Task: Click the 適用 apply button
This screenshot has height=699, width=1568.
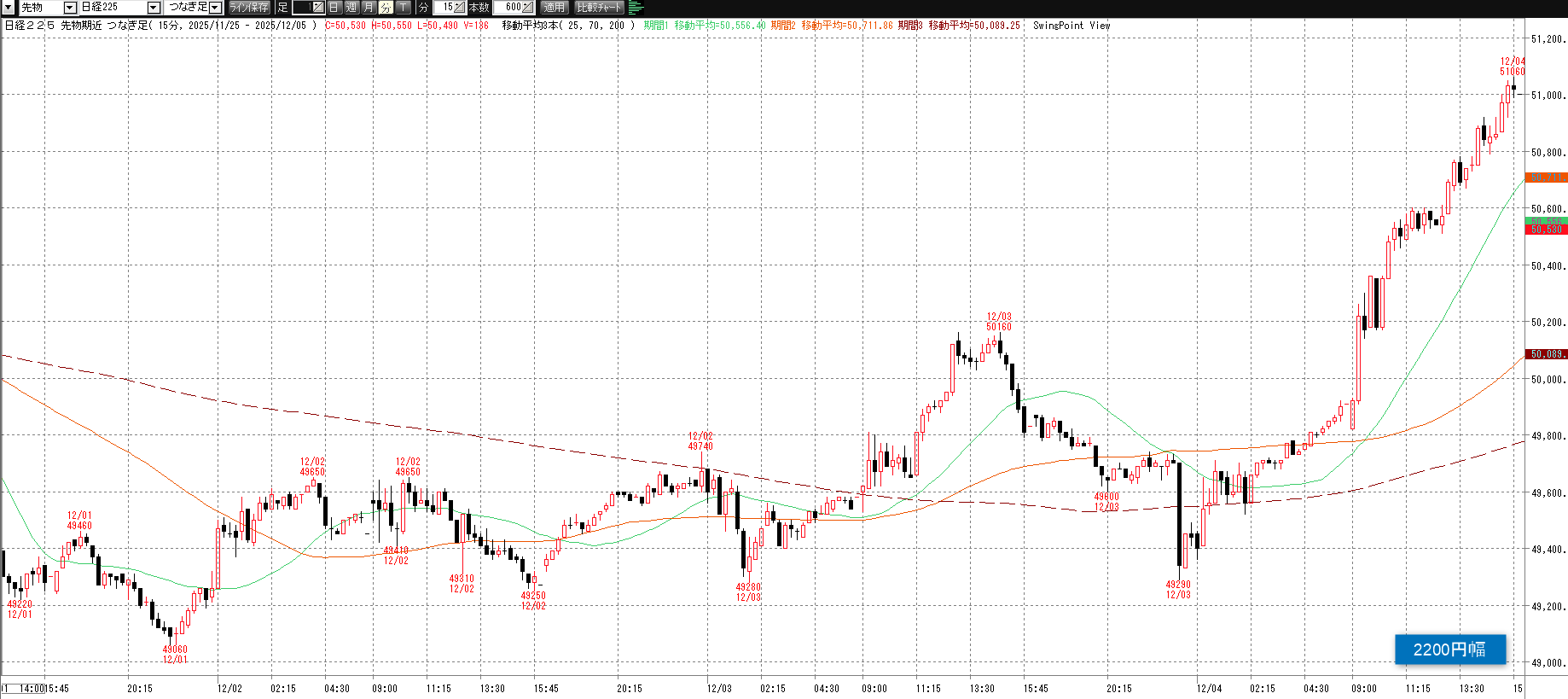Action: point(555,8)
